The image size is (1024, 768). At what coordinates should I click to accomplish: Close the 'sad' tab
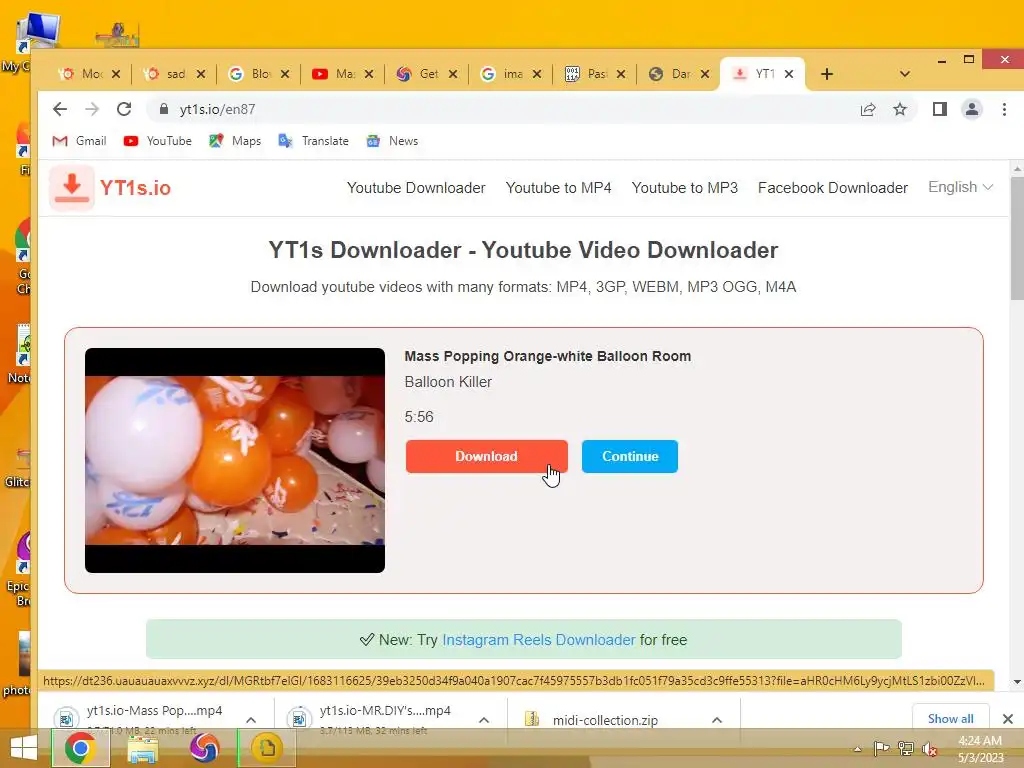(201, 74)
